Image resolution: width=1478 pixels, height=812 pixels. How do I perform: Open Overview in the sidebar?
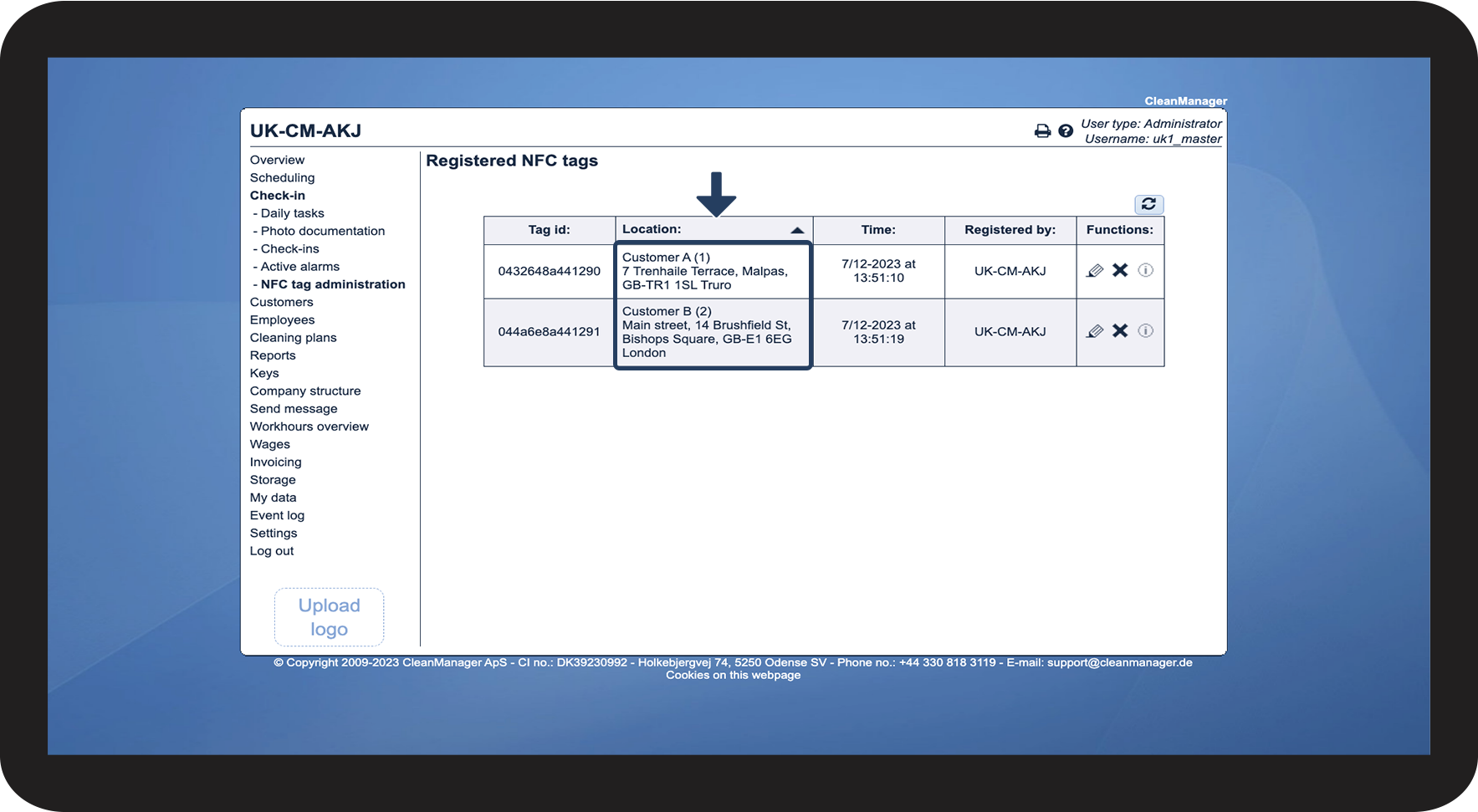(277, 160)
